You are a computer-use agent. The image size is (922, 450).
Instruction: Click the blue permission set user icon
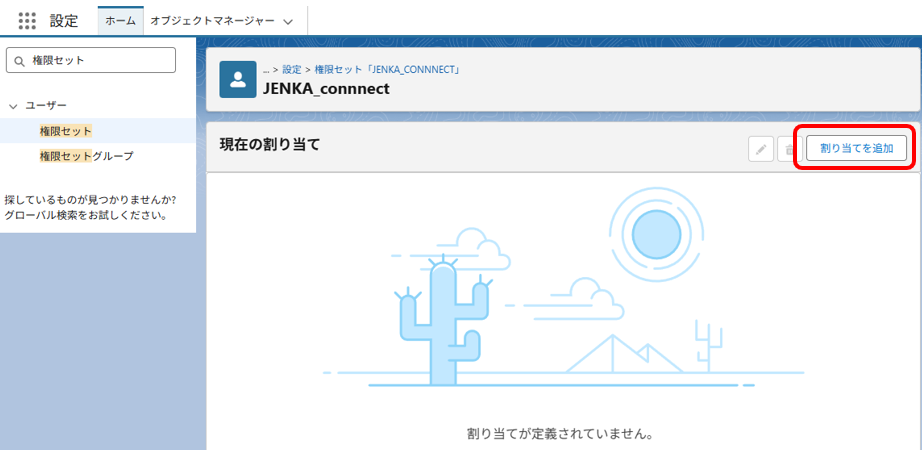coord(238,79)
